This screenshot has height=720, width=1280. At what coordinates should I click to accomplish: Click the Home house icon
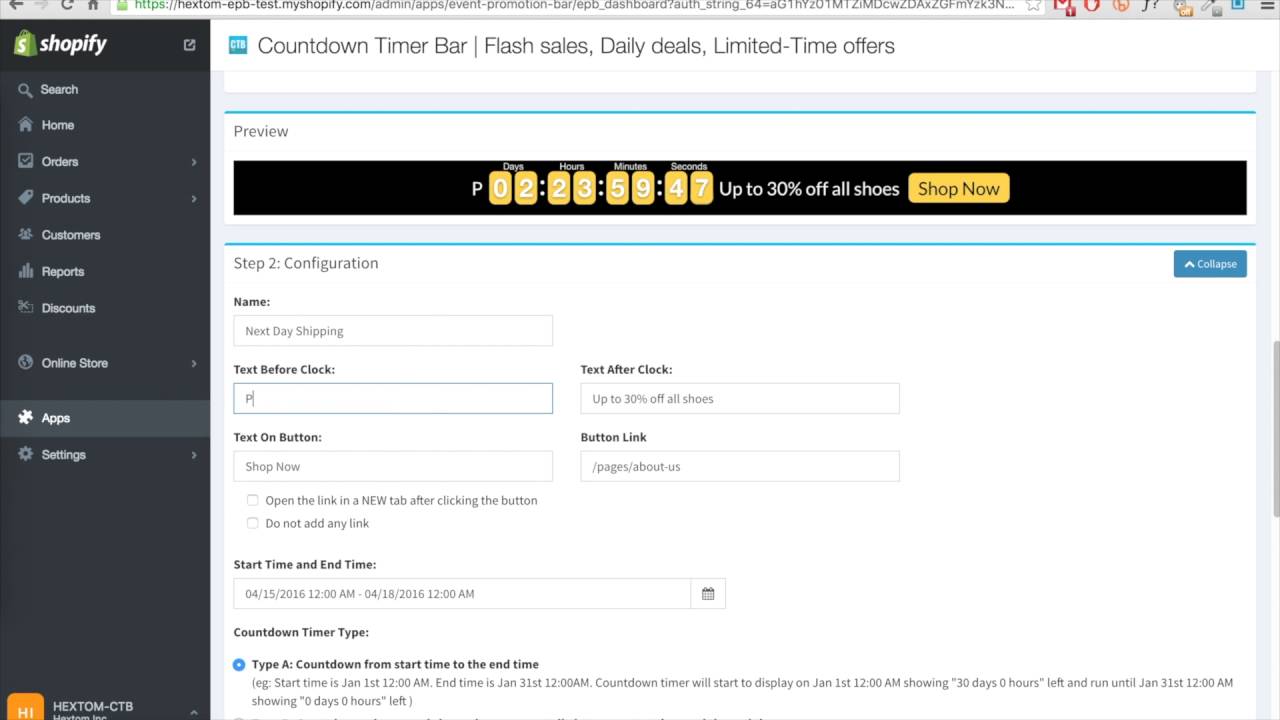coord(25,125)
